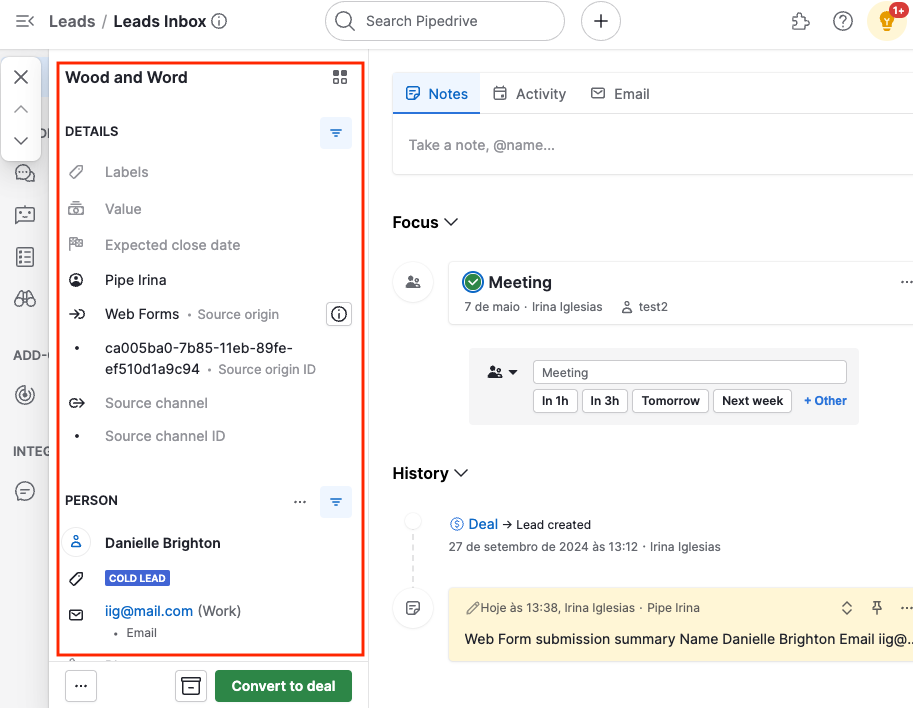
Task: Switch to the Notes tab
Action: coord(437,94)
